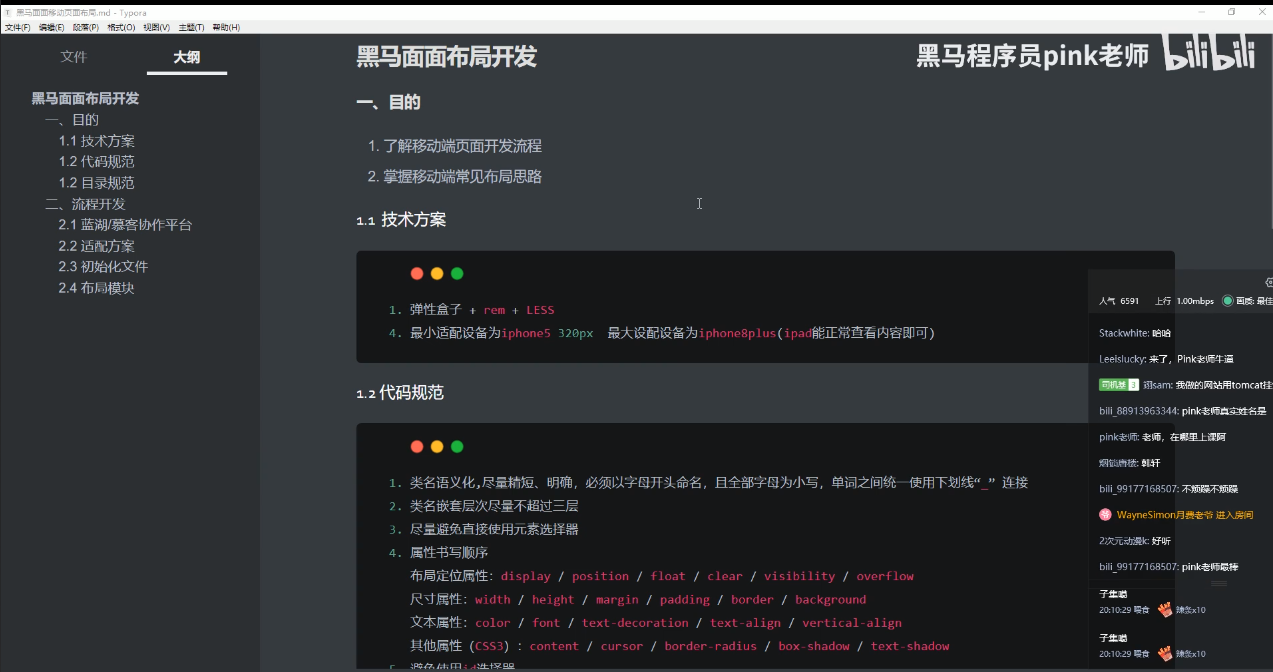This screenshot has width=1273, height=672.
Task: Click the chat message pink老师最棒
Action: pyautogui.click(x=1168, y=567)
